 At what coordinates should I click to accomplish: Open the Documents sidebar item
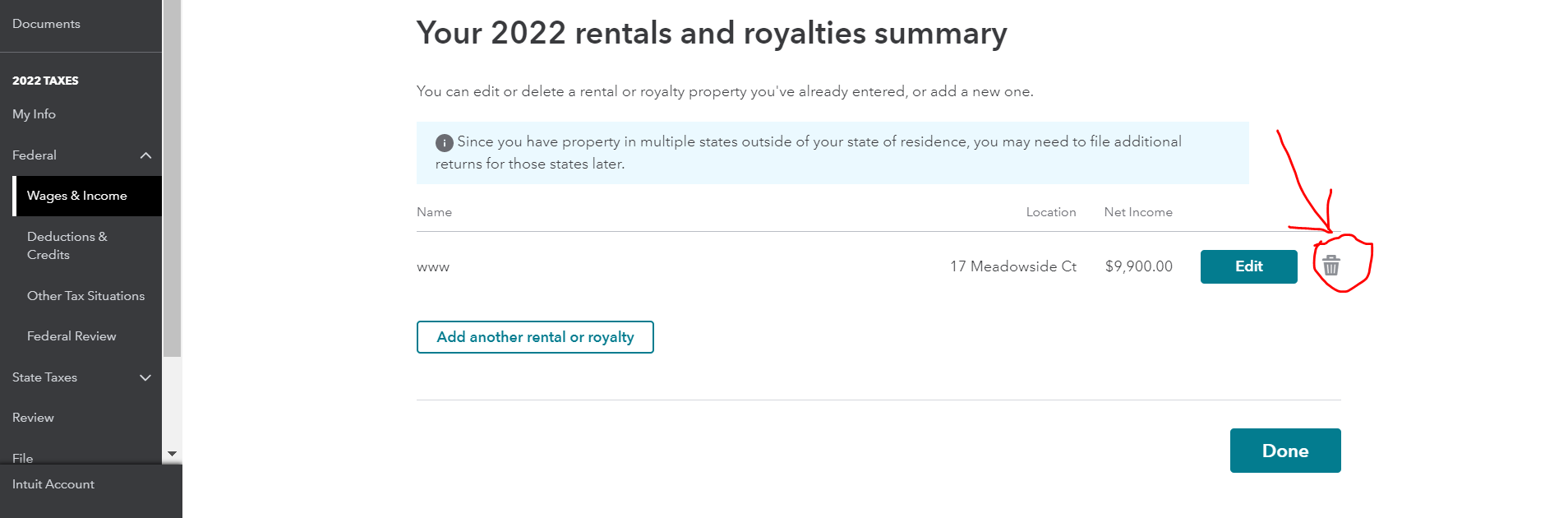click(x=46, y=24)
